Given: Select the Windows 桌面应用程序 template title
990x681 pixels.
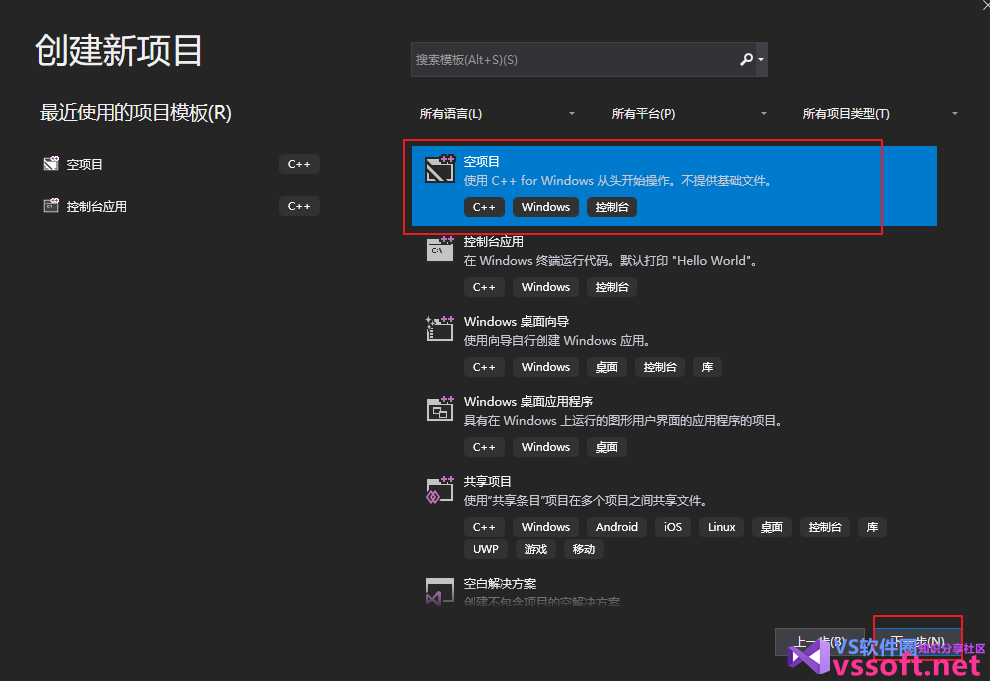Looking at the screenshot, I should pos(528,402).
